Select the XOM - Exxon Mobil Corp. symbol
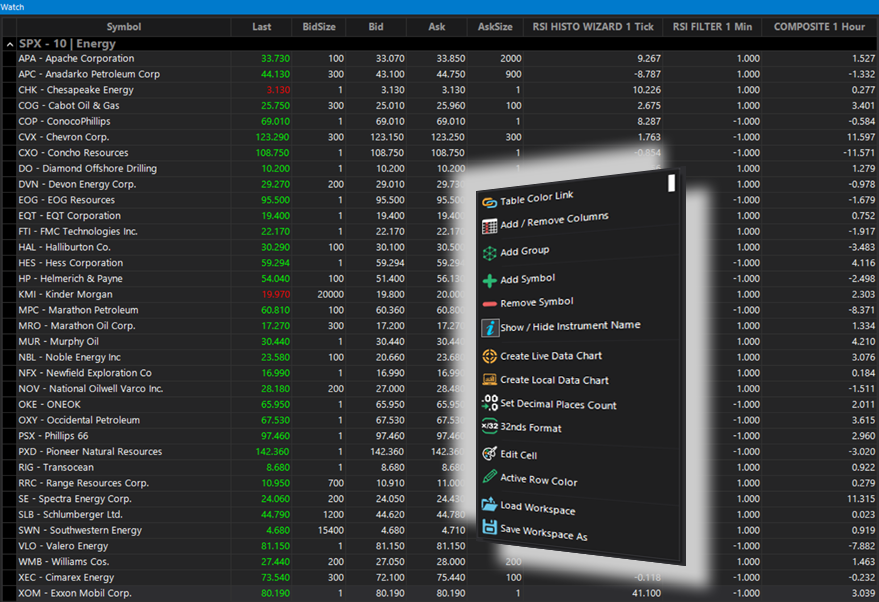Viewport: 879px width, 602px height. click(x=75, y=593)
